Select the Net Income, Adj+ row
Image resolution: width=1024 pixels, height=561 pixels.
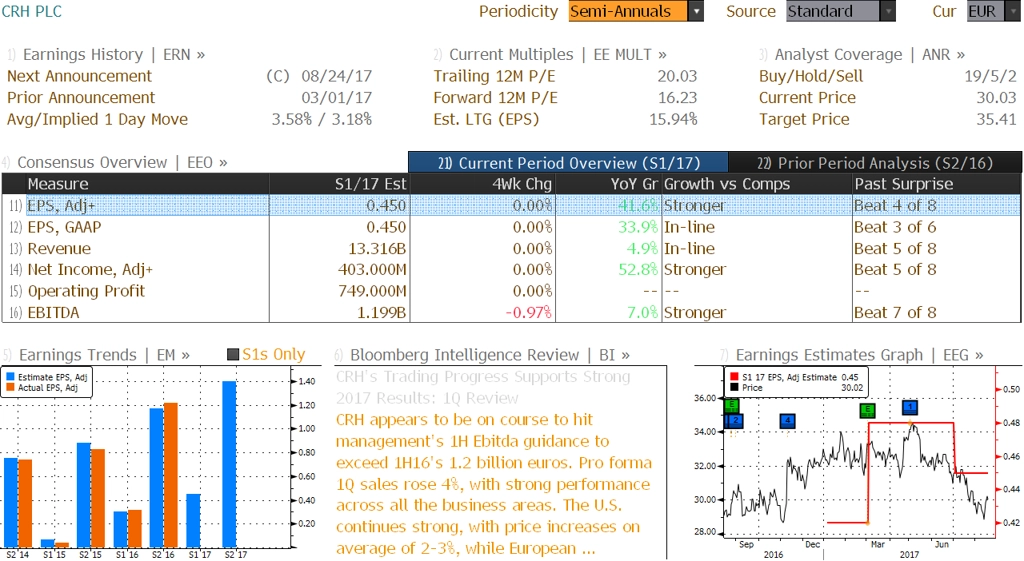point(511,269)
